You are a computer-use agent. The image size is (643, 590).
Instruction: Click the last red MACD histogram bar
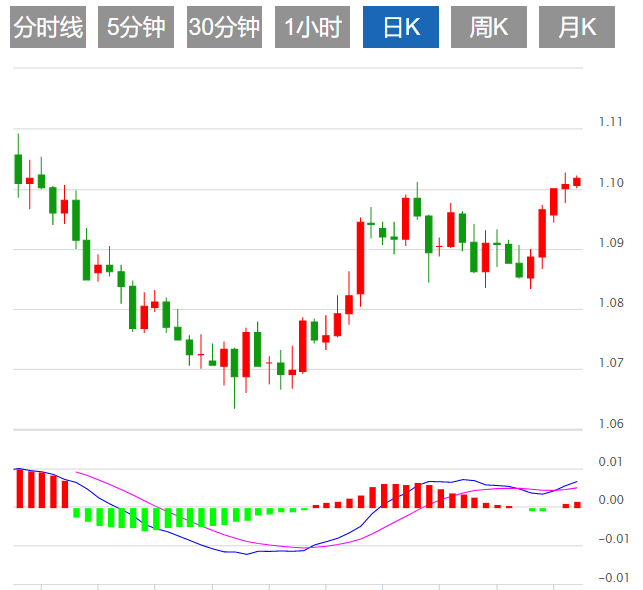[x=577, y=505]
